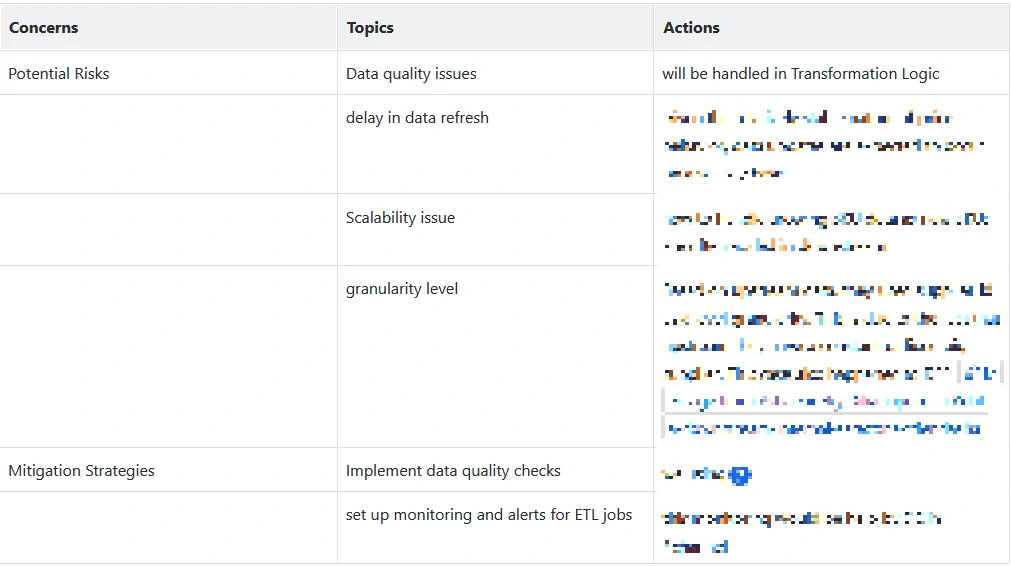Click 'set up monitoring and alerts' cell
Image resolution: width=1011 pixels, height=567 pixels.
click(489, 515)
